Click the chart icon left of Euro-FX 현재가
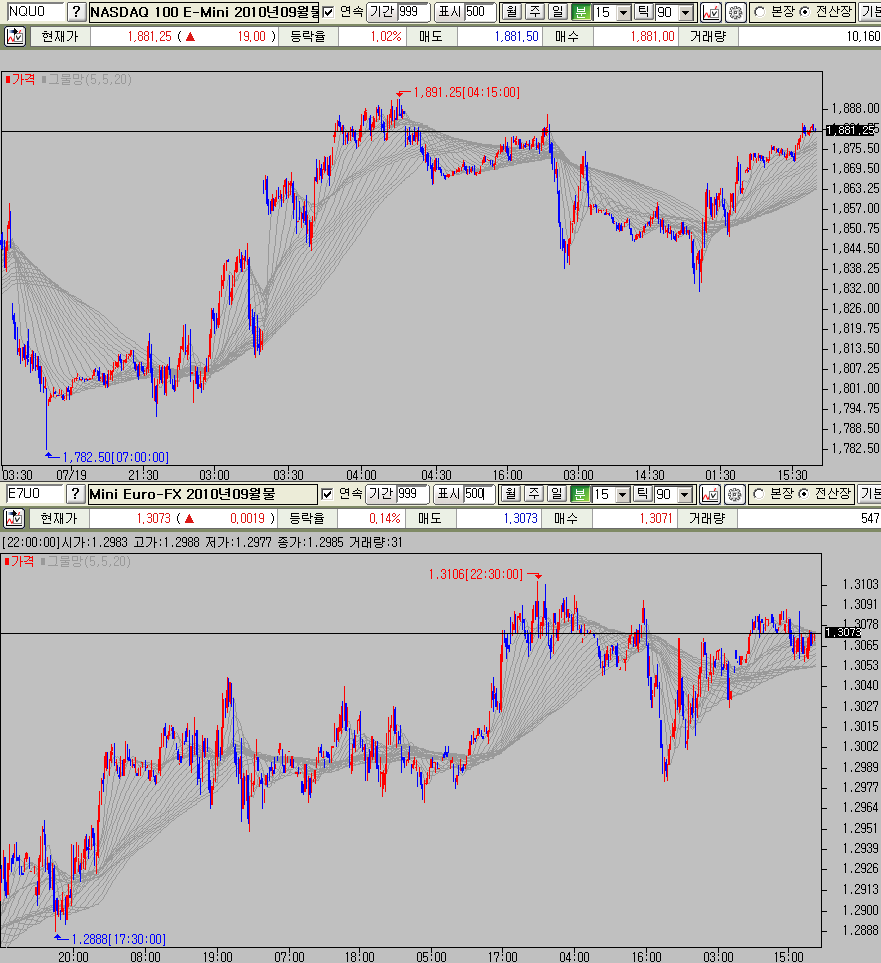Viewport: 881px width, 963px height. pos(15,518)
